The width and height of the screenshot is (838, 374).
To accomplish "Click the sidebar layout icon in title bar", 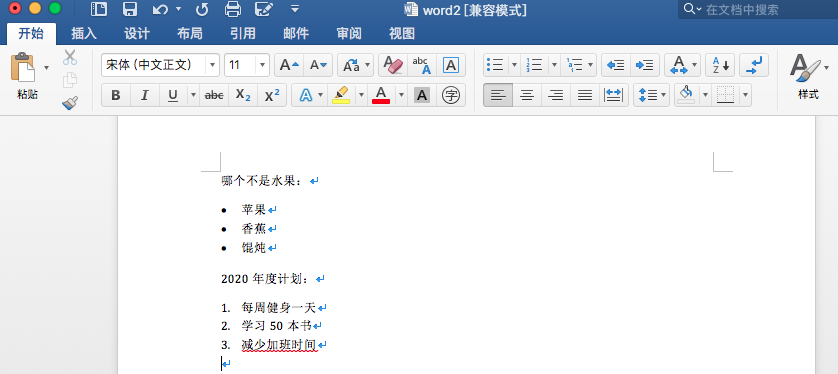I will point(99,9).
